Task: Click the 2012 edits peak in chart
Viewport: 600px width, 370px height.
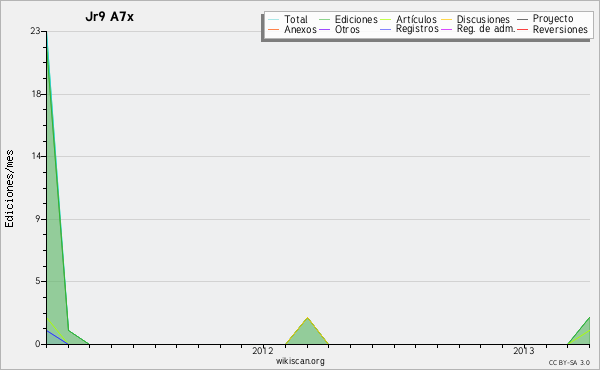Action: [307, 333]
